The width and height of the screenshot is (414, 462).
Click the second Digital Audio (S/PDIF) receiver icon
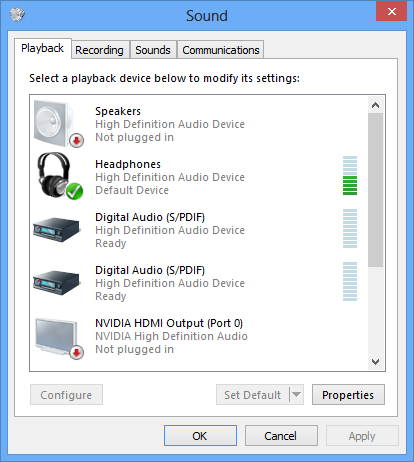pyautogui.click(x=57, y=282)
